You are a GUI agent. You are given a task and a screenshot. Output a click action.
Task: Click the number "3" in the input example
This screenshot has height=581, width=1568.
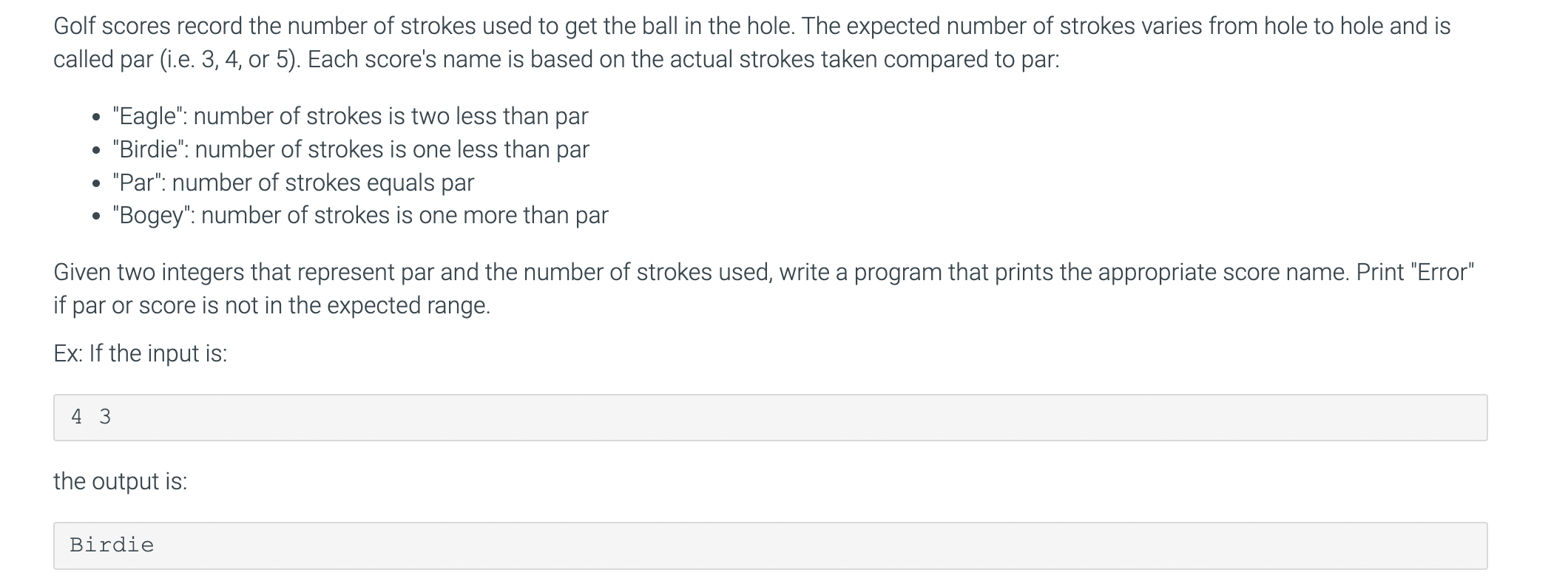pyautogui.click(x=105, y=417)
